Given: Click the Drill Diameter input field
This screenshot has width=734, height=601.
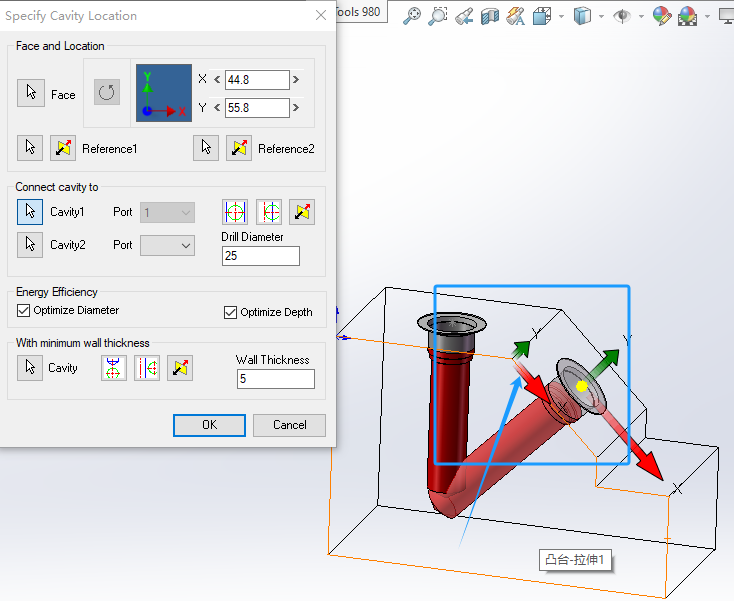Looking at the screenshot, I should click(261, 256).
